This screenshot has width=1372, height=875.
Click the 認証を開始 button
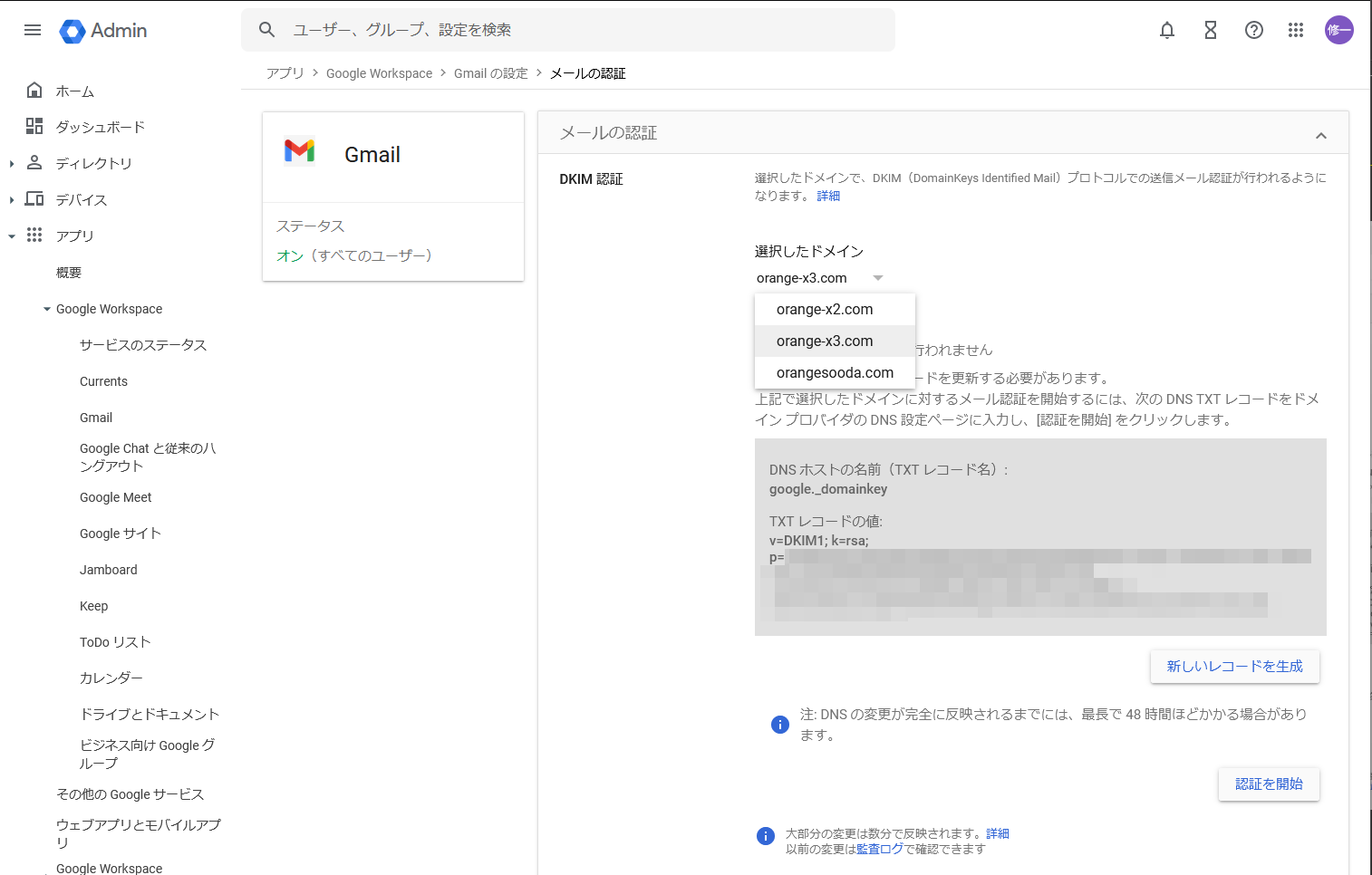click(1269, 784)
